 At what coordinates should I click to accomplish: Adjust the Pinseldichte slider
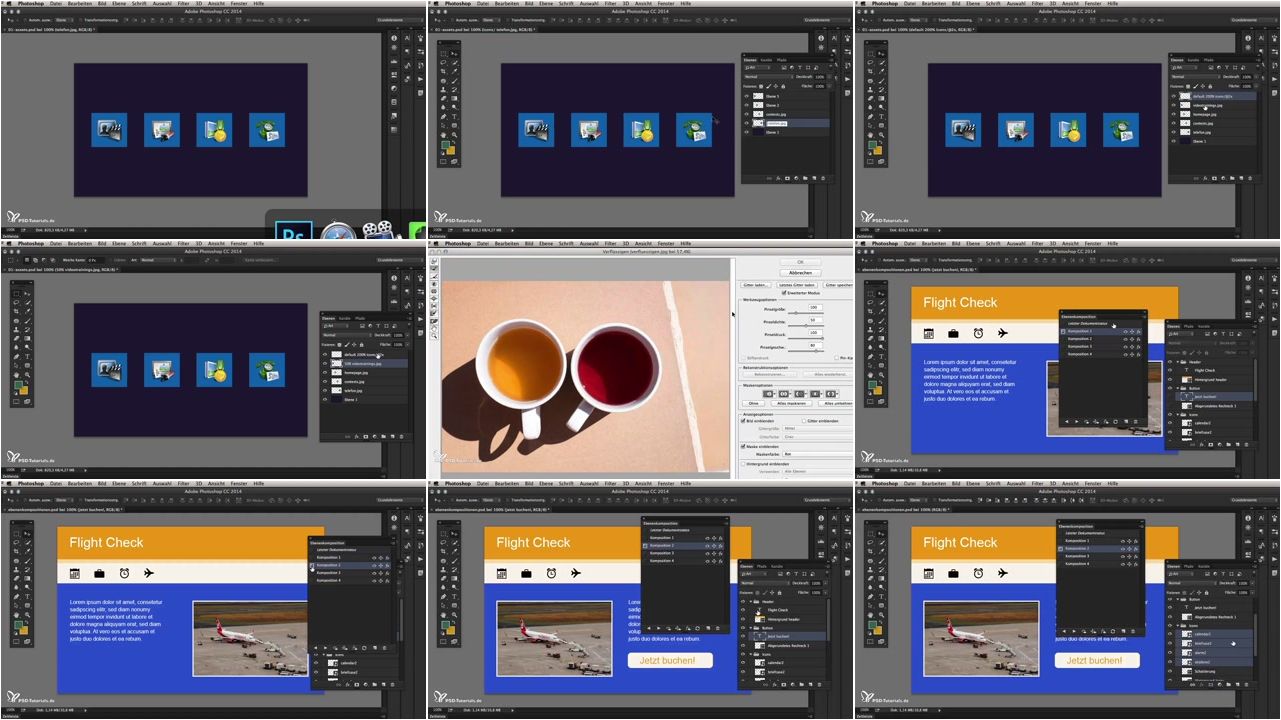[806, 326]
